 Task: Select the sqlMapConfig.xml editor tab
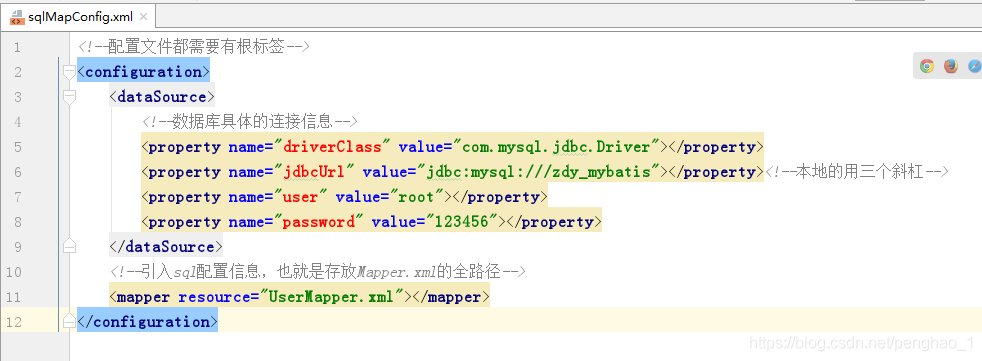(78, 17)
